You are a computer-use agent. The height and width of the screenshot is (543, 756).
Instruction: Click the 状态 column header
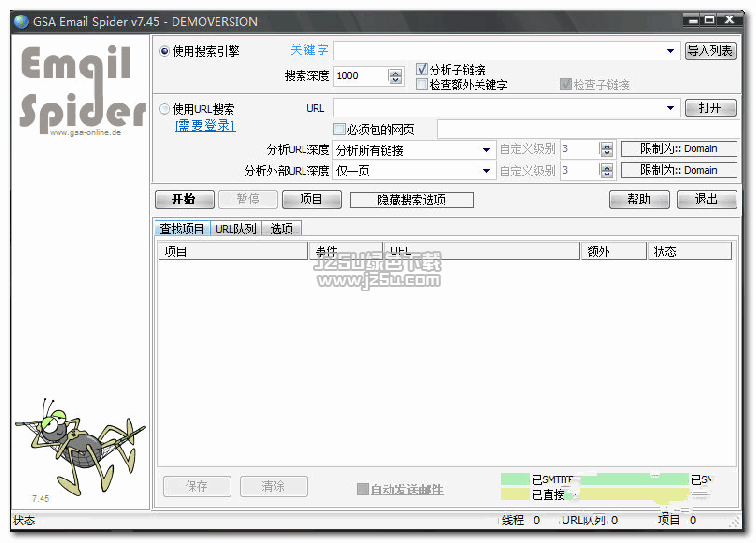[689, 251]
